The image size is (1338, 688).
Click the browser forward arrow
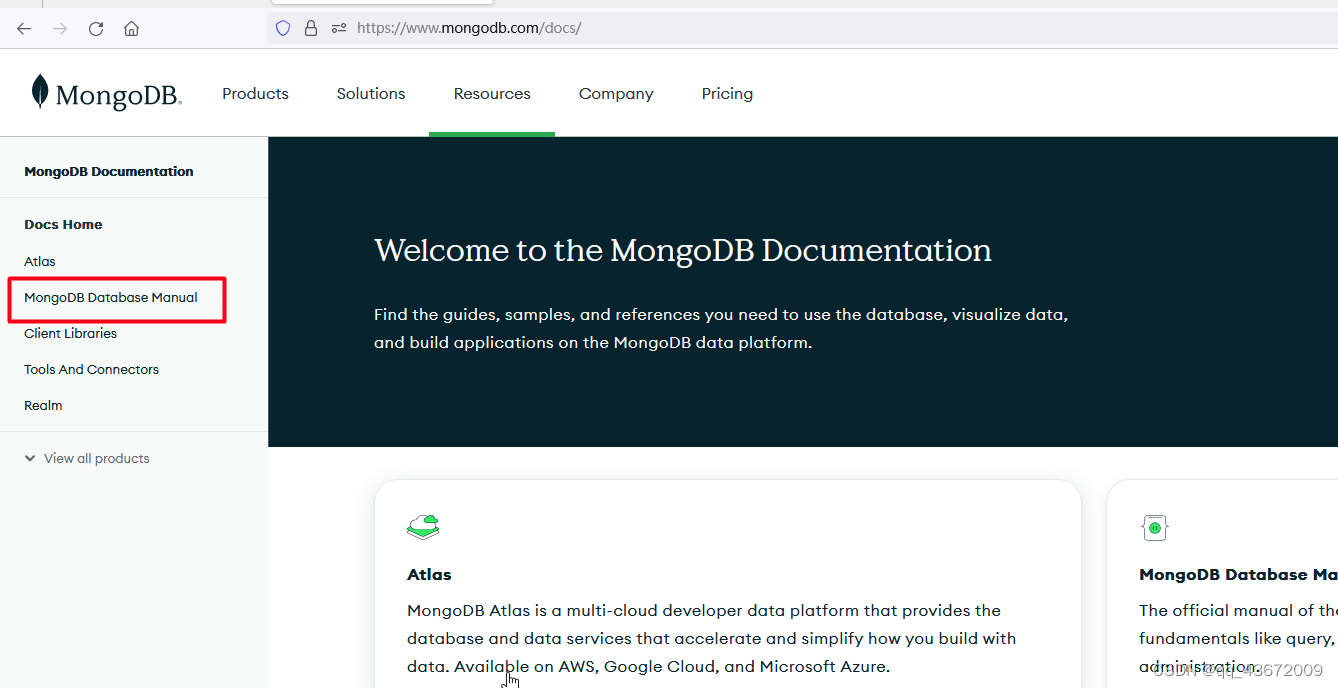click(x=60, y=28)
